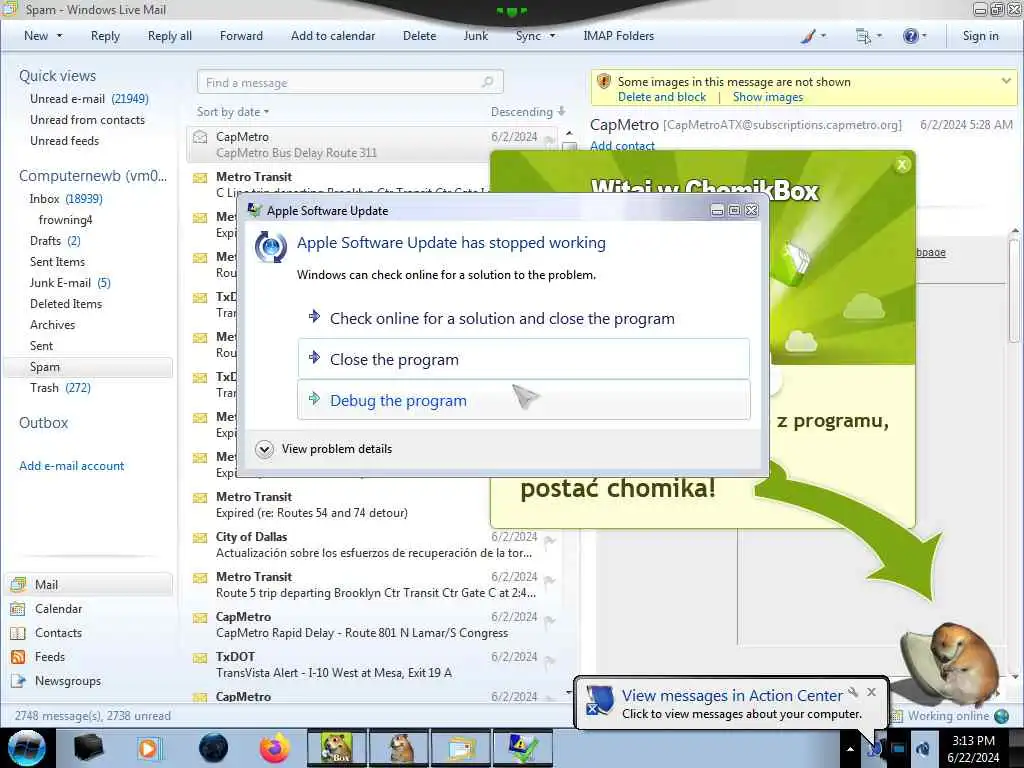1024x768 pixels.
Task: Open IMAP Folders
Action: point(618,36)
